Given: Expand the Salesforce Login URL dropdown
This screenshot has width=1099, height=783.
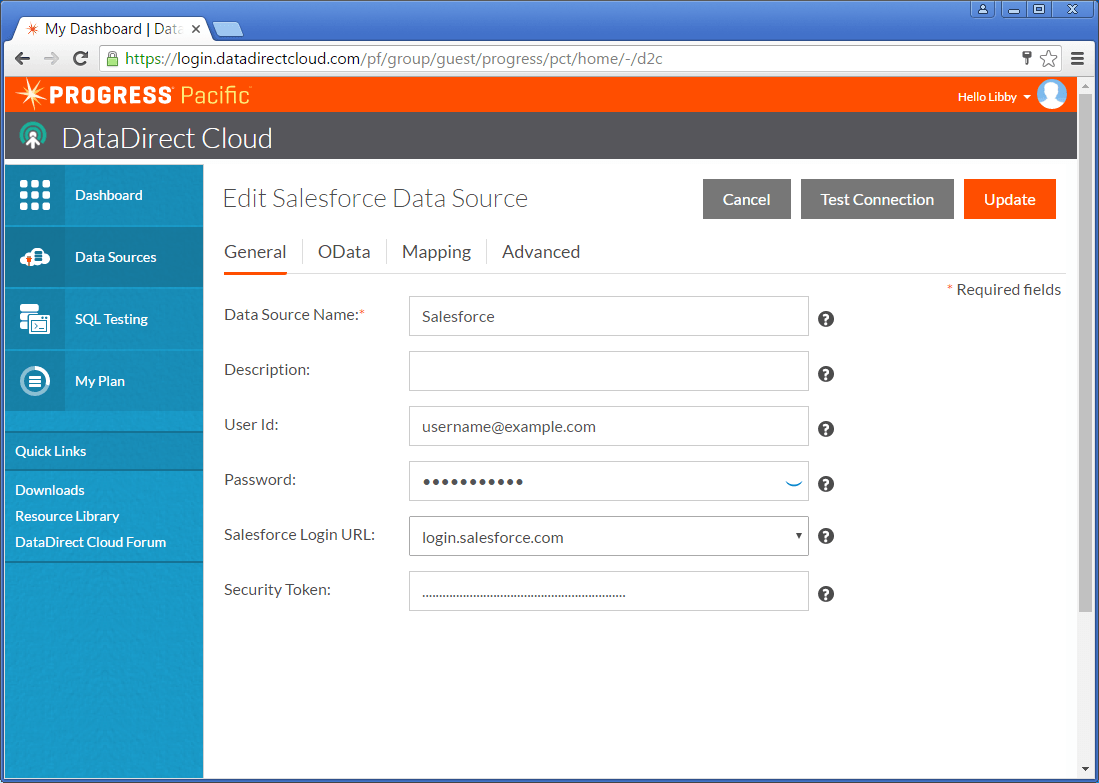Looking at the screenshot, I should pos(608,536).
